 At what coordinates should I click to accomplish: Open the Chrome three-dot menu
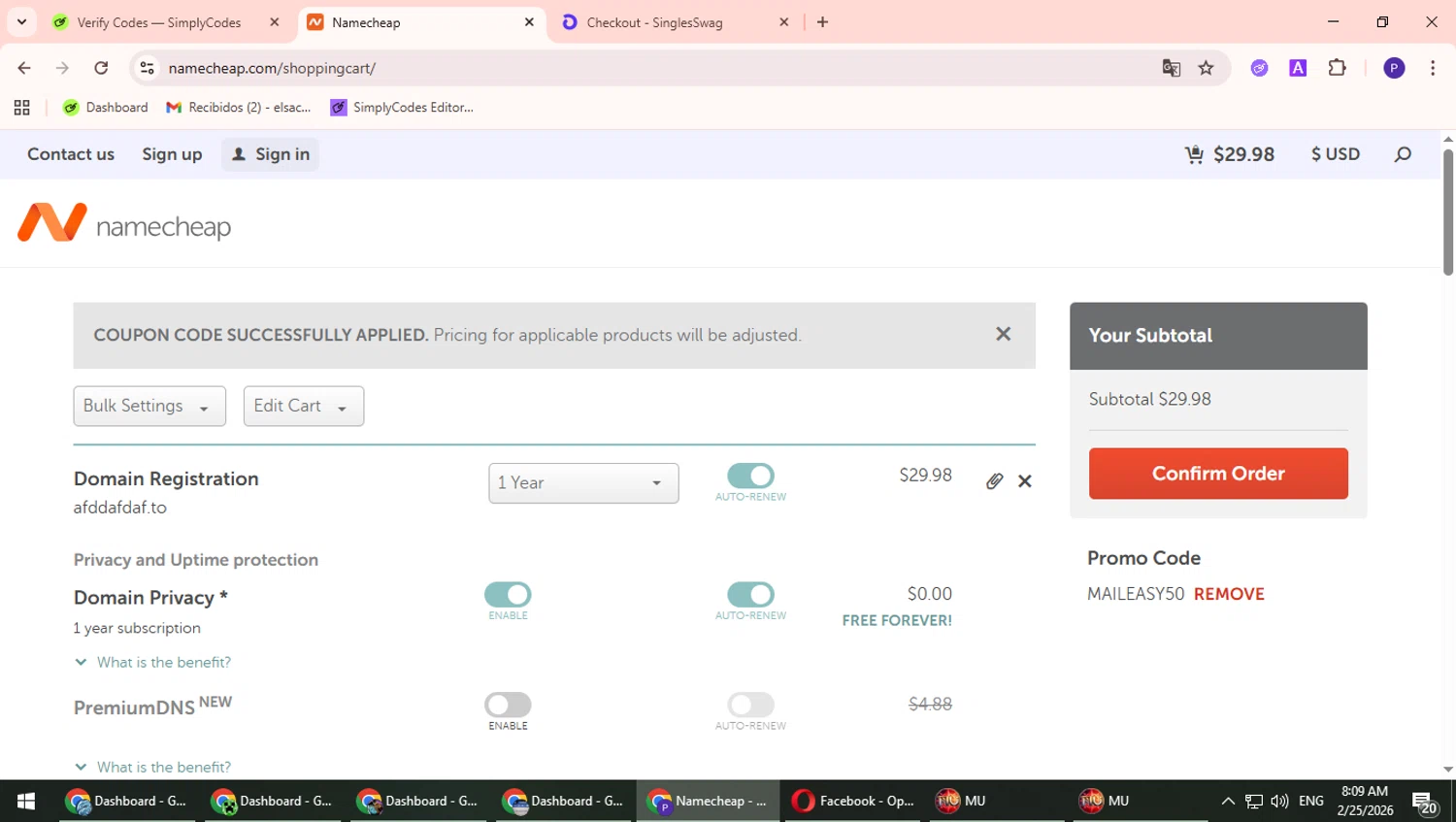pos(1433,68)
